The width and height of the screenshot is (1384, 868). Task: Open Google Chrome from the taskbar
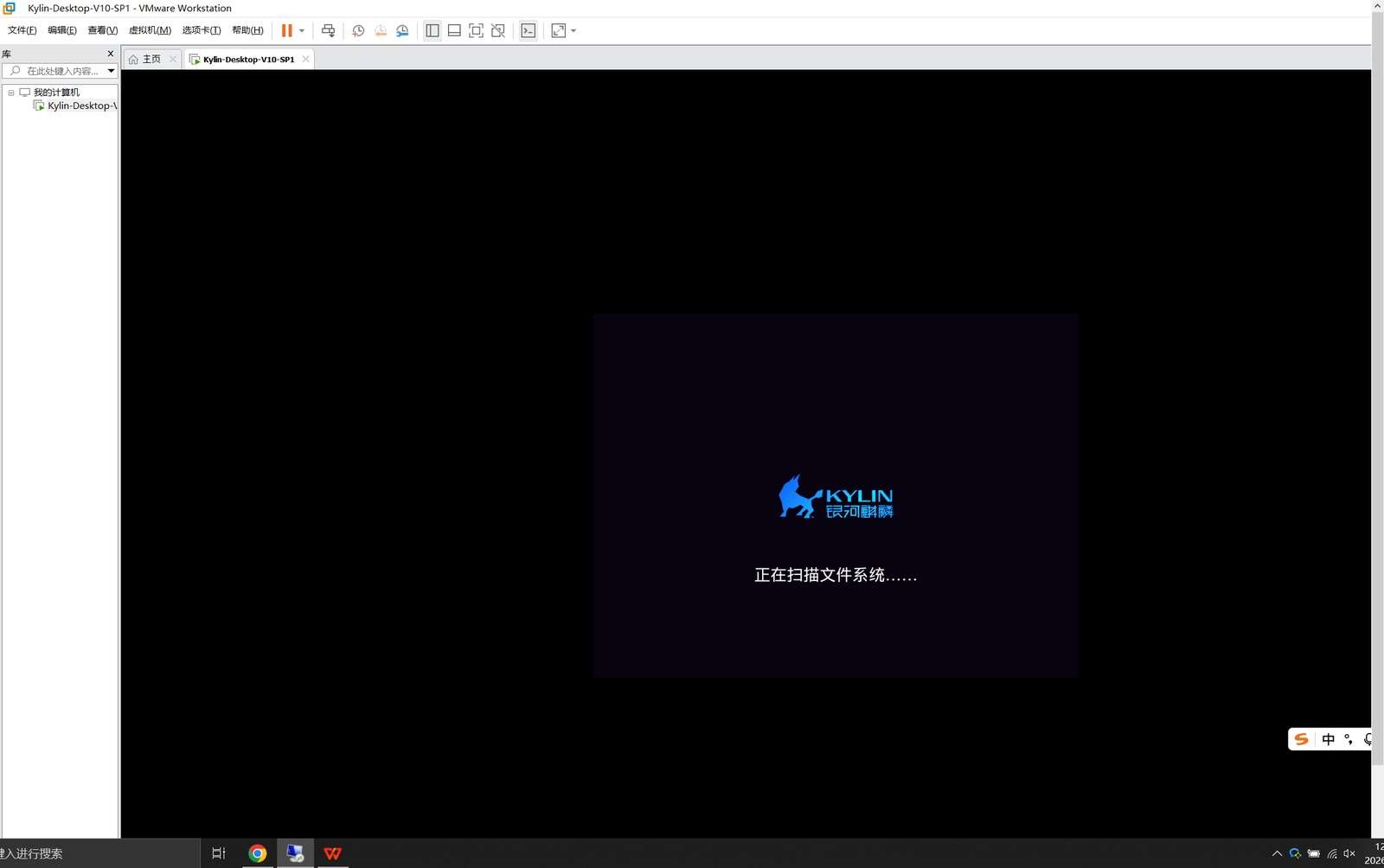258,853
